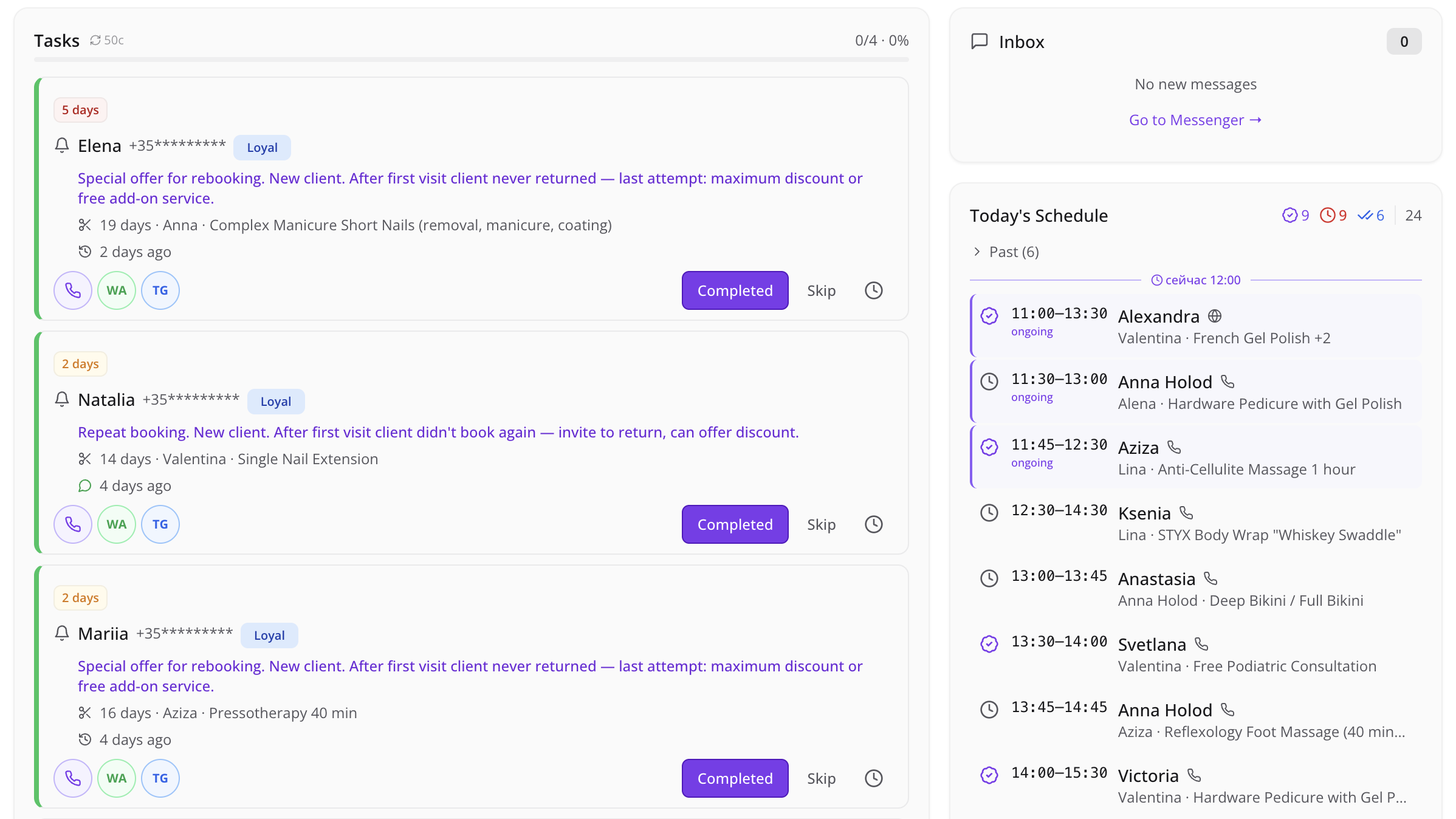
Task: Click the Inbox chat bubble icon
Action: click(980, 41)
